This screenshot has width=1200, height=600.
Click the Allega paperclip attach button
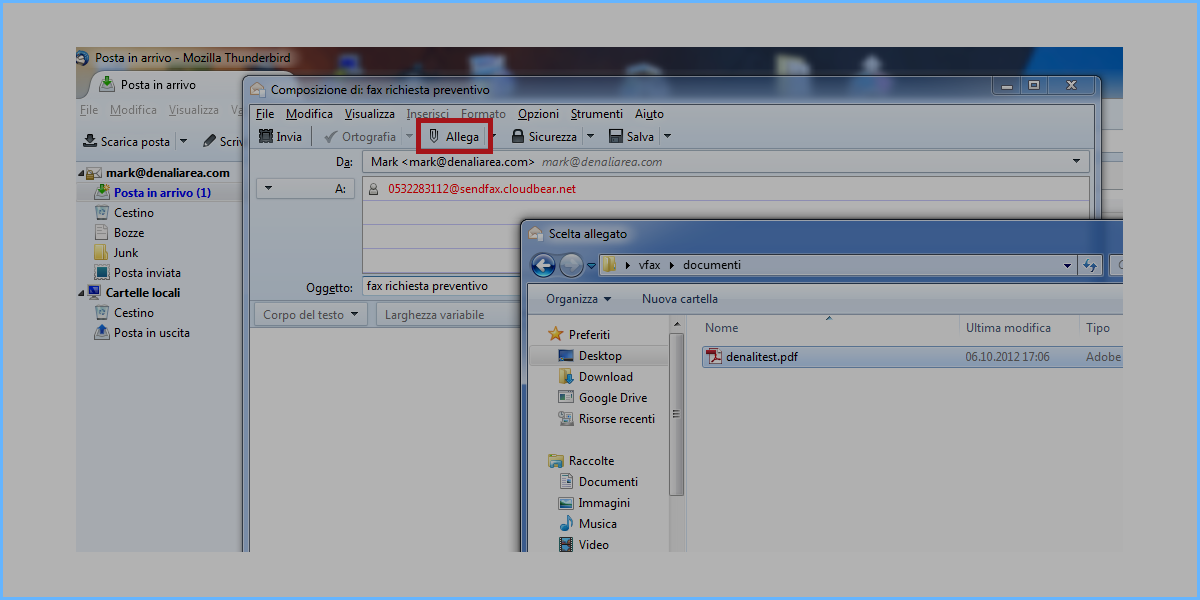[454, 137]
